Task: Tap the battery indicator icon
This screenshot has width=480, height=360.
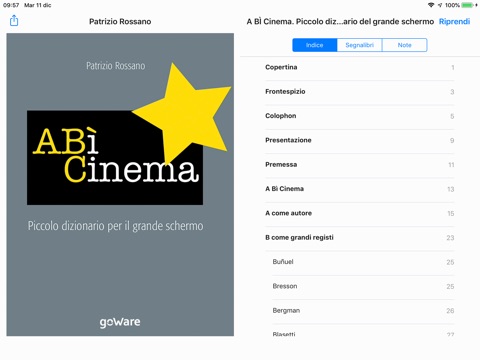Action: (x=467, y=5)
